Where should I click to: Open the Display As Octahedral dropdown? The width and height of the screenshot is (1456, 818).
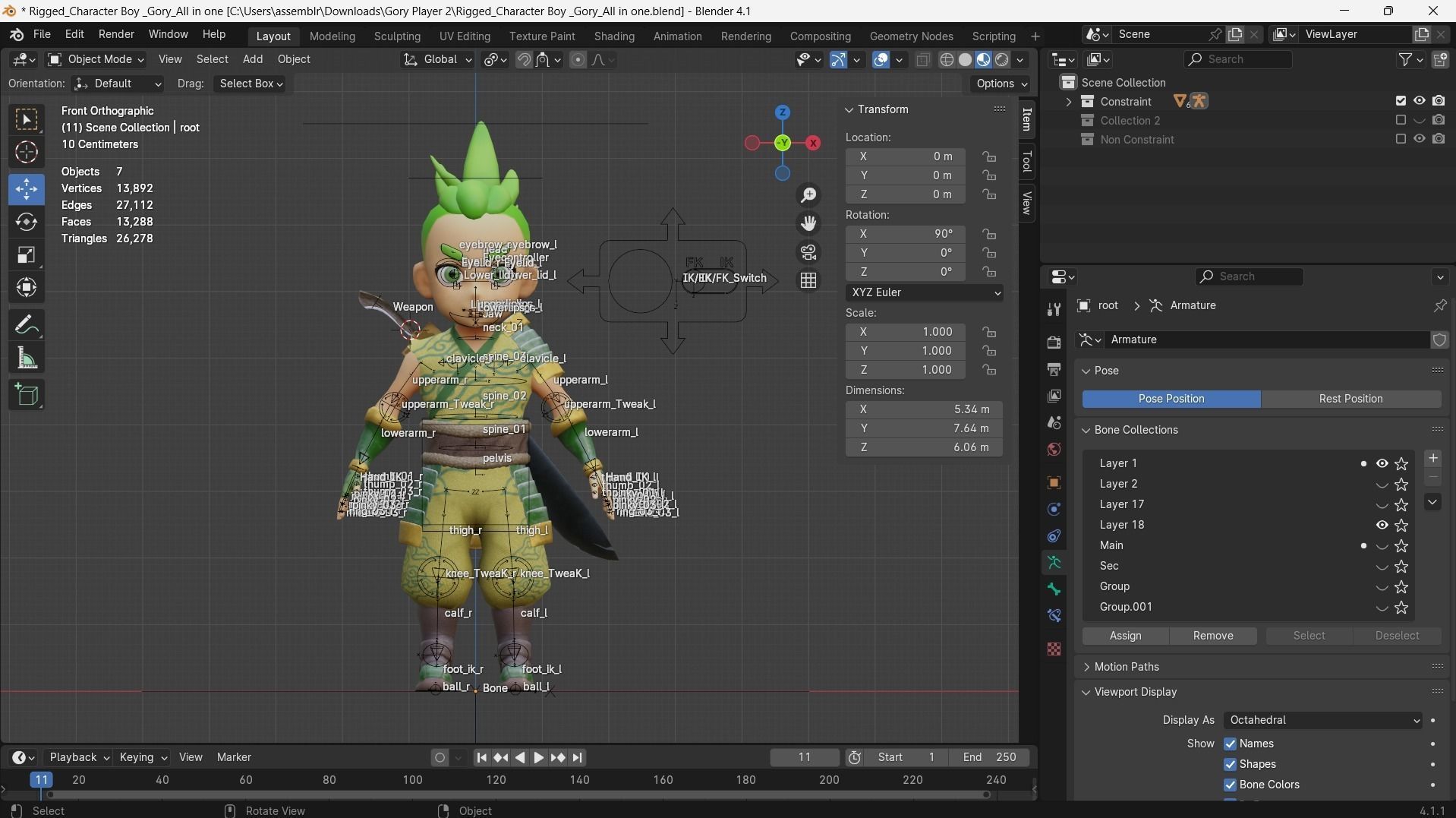click(1323, 720)
